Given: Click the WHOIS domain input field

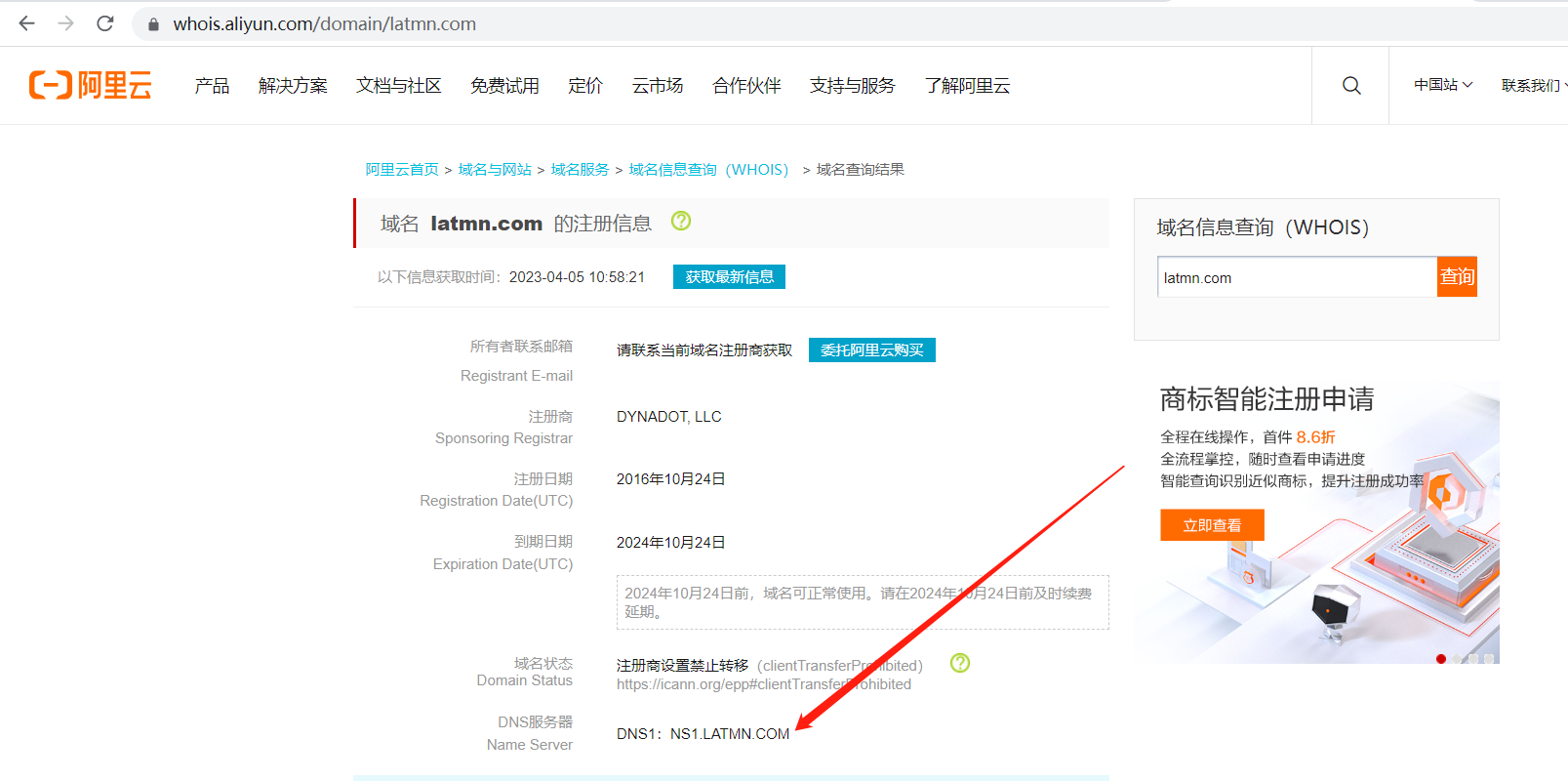Looking at the screenshot, I should coord(1296,278).
